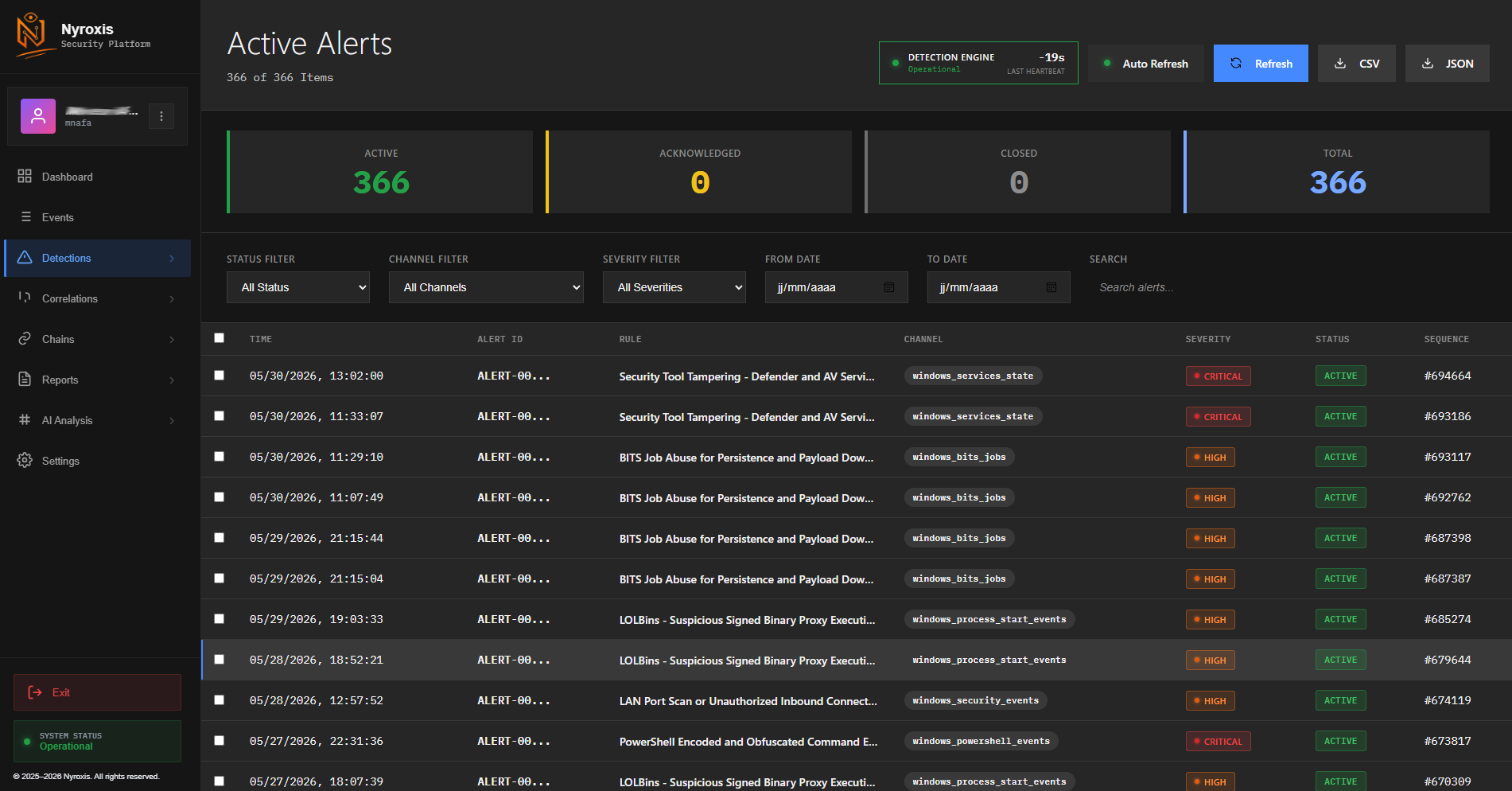Check the alert row at 05/29/2026, 19:03:33
The height and width of the screenshot is (791, 1512).
pyautogui.click(x=219, y=619)
